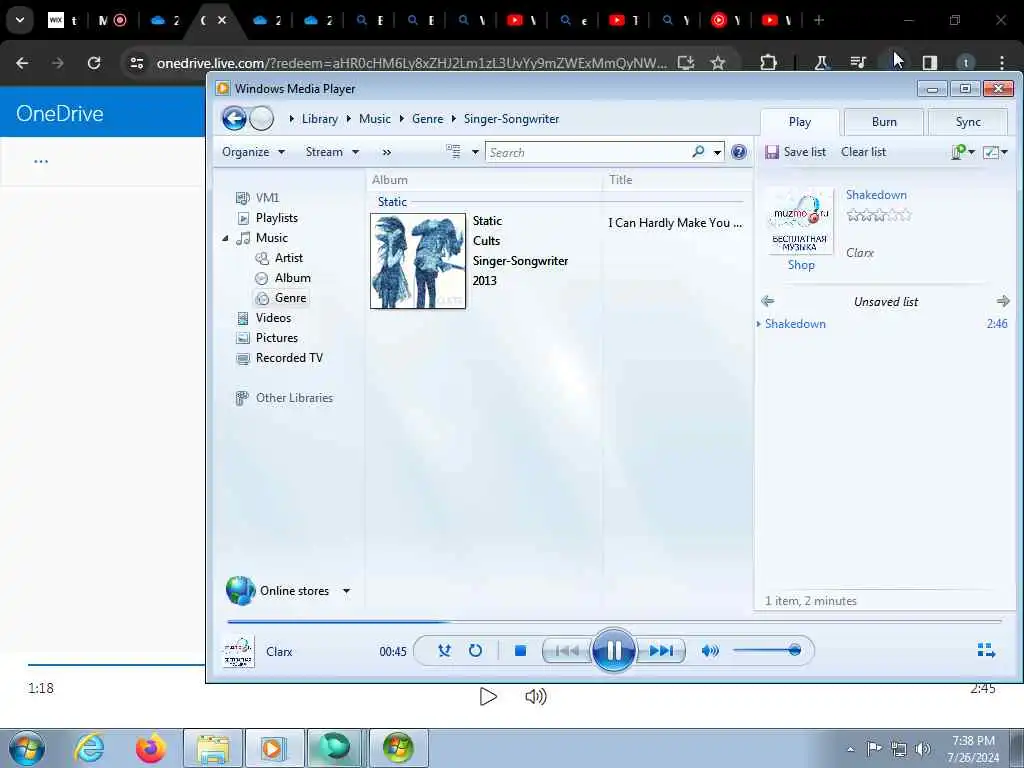1024x768 pixels.
Task: Select Shakedown in the unsaved list
Action: click(795, 324)
